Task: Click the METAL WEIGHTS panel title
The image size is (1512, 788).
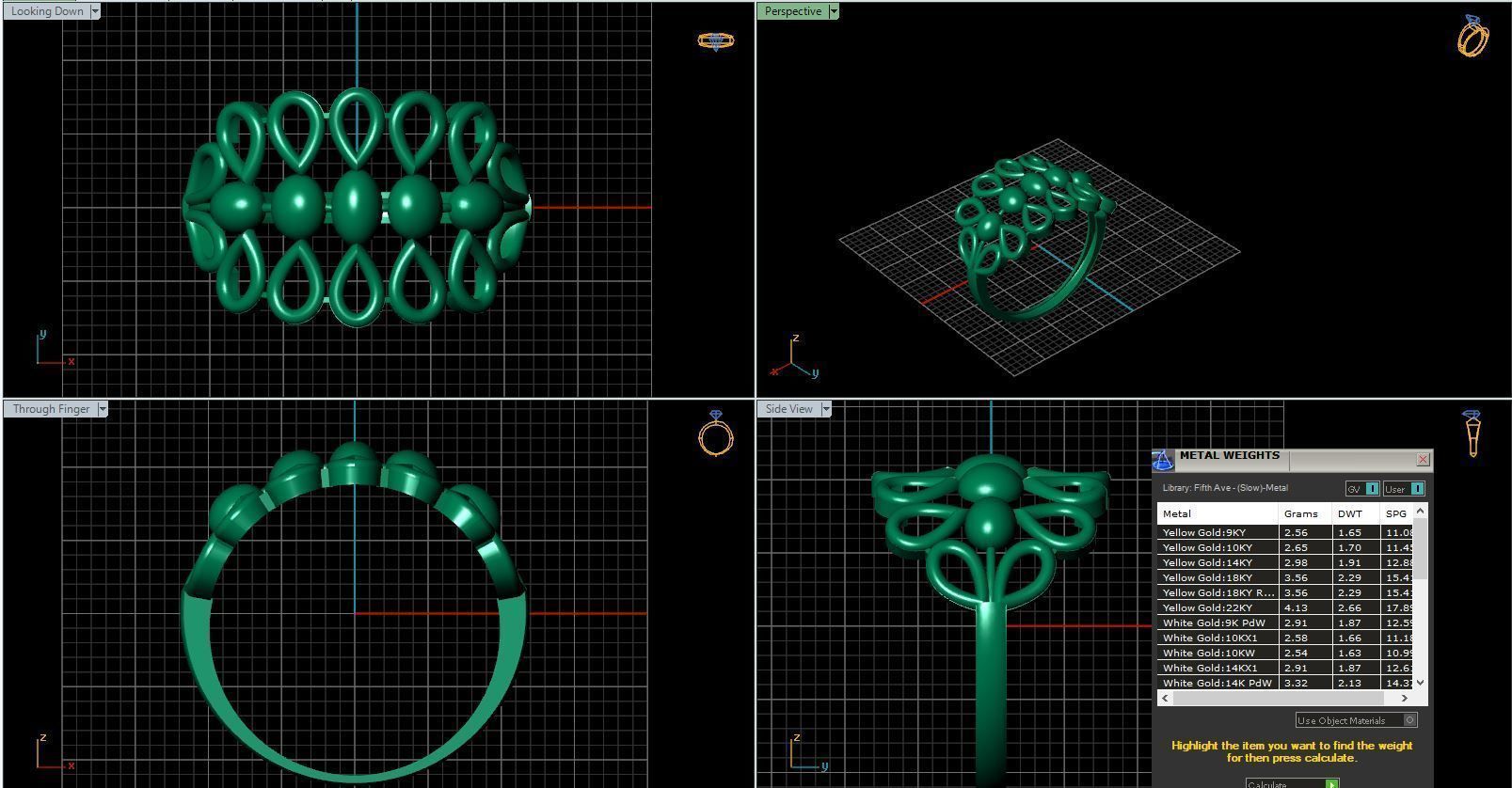Action: [x=1230, y=455]
